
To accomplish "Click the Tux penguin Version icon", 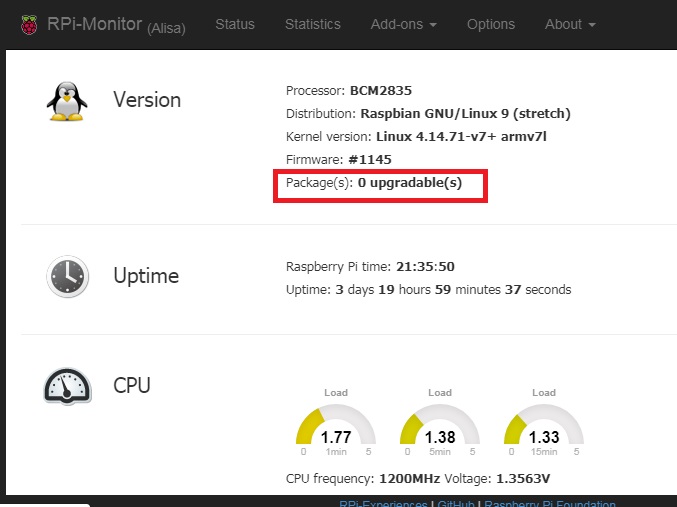I will pyautogui.click(x=66, y=100).
